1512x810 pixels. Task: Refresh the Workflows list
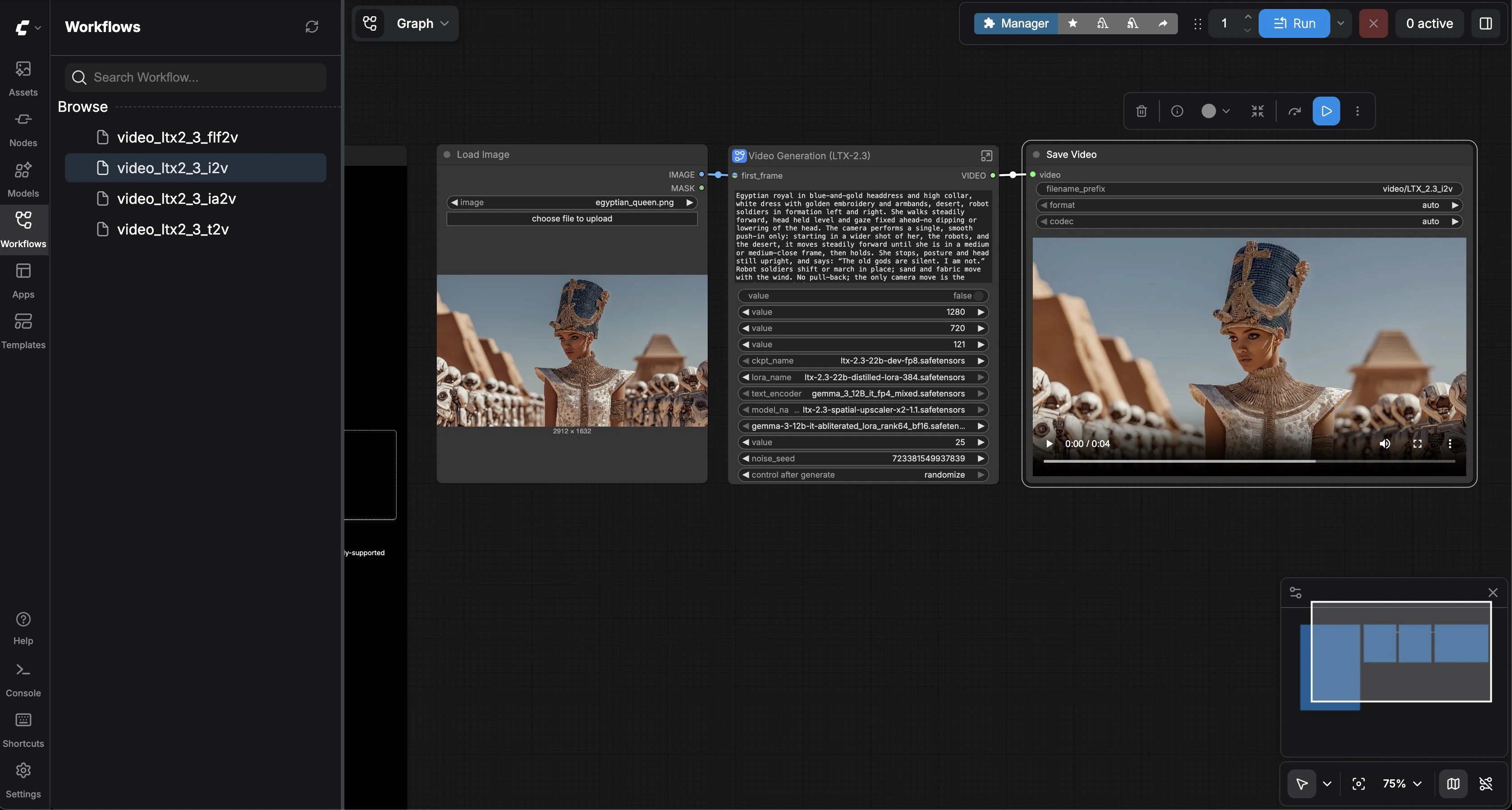coord(312,27)
